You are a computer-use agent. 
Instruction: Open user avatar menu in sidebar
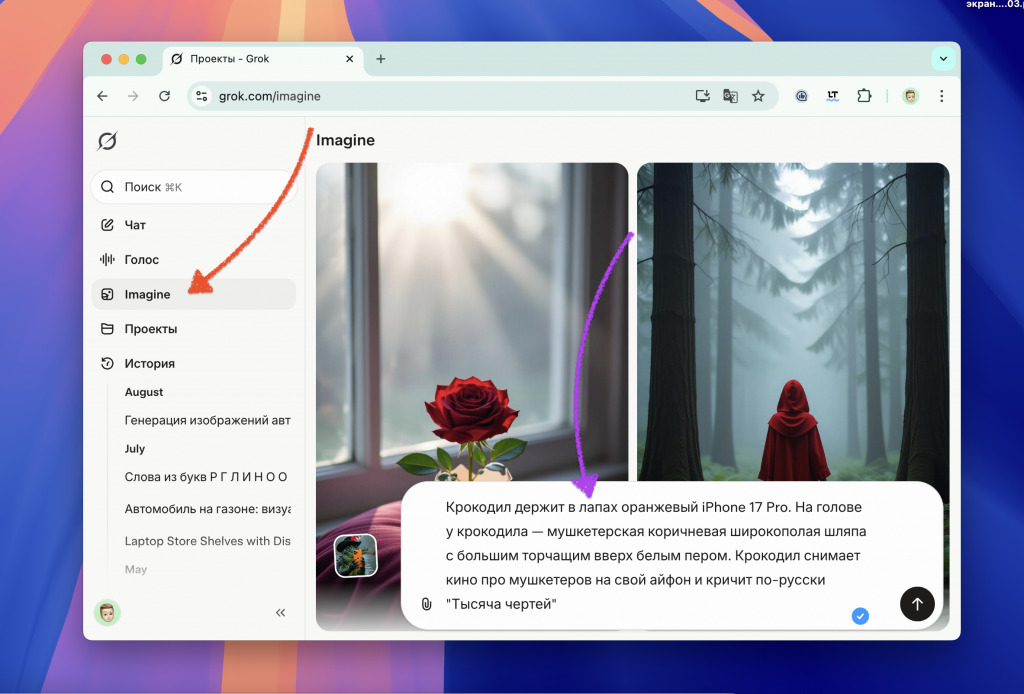tap(108, 612)
